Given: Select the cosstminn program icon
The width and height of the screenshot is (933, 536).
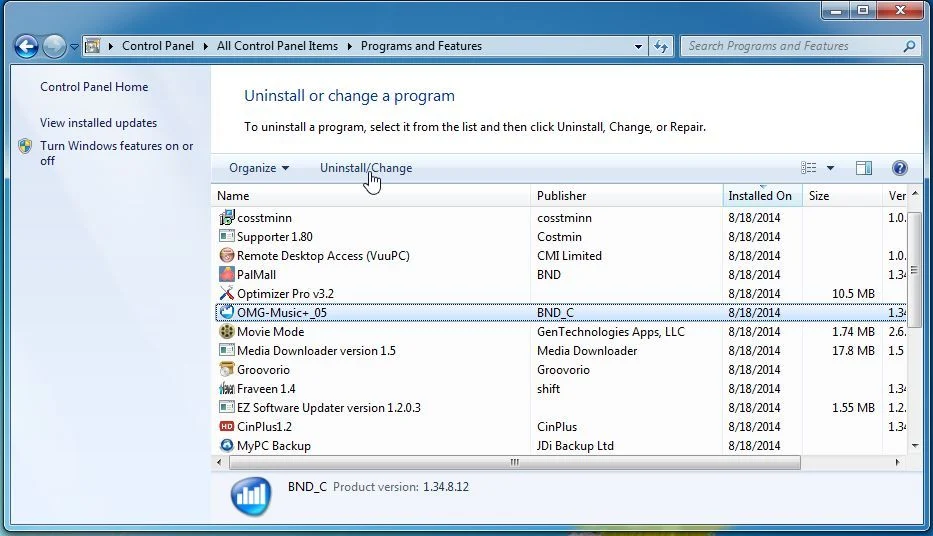Looking at the screenshot, I should point(227,217).
